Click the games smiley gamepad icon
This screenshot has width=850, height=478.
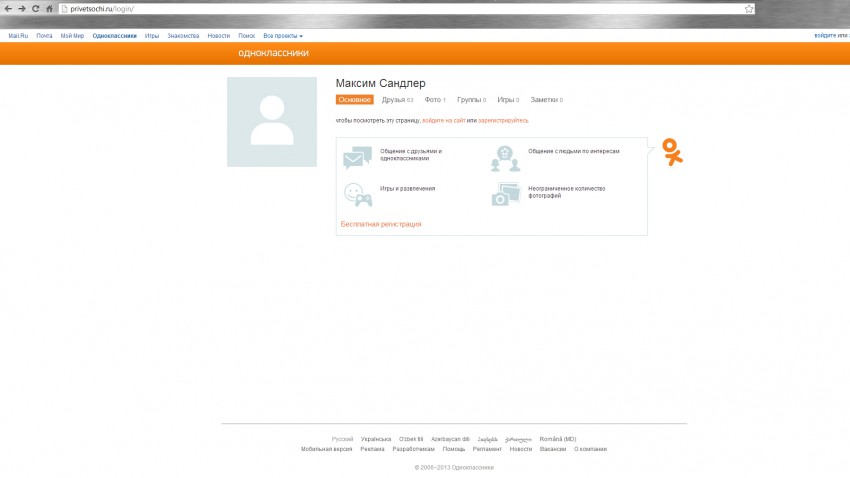357,194
